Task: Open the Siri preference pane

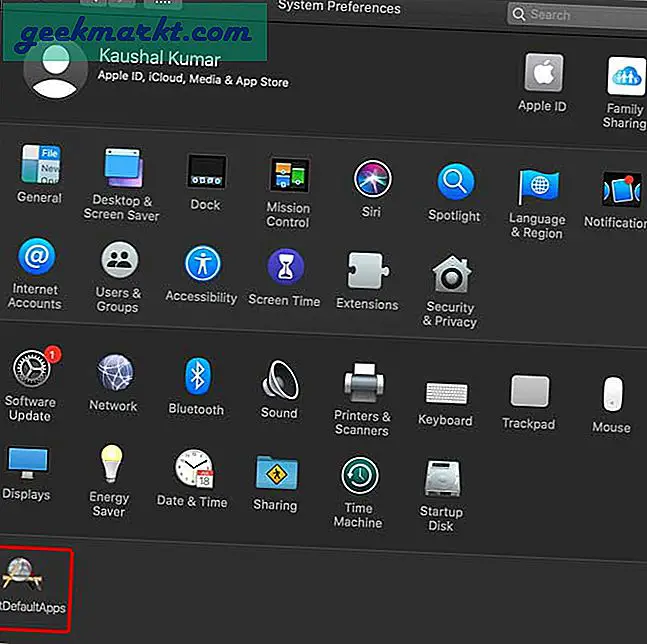Action: click(372, 181)
